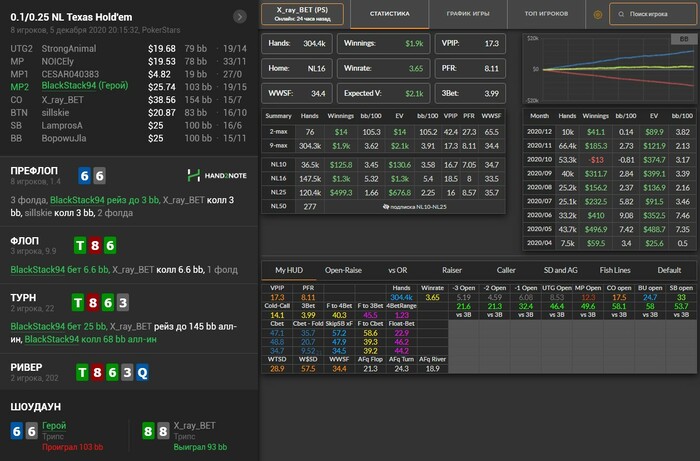Open the vs OR HUD tab
This screenshot has width=700, height=461.
coord(397,270)
